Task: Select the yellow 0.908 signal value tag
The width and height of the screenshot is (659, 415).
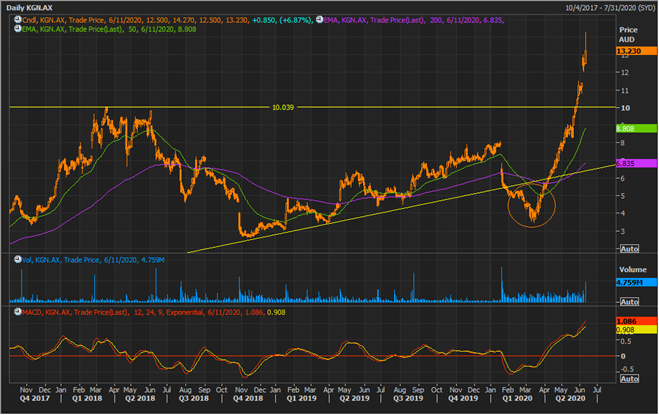Action: pyautogui.click(x=636, y=330)
